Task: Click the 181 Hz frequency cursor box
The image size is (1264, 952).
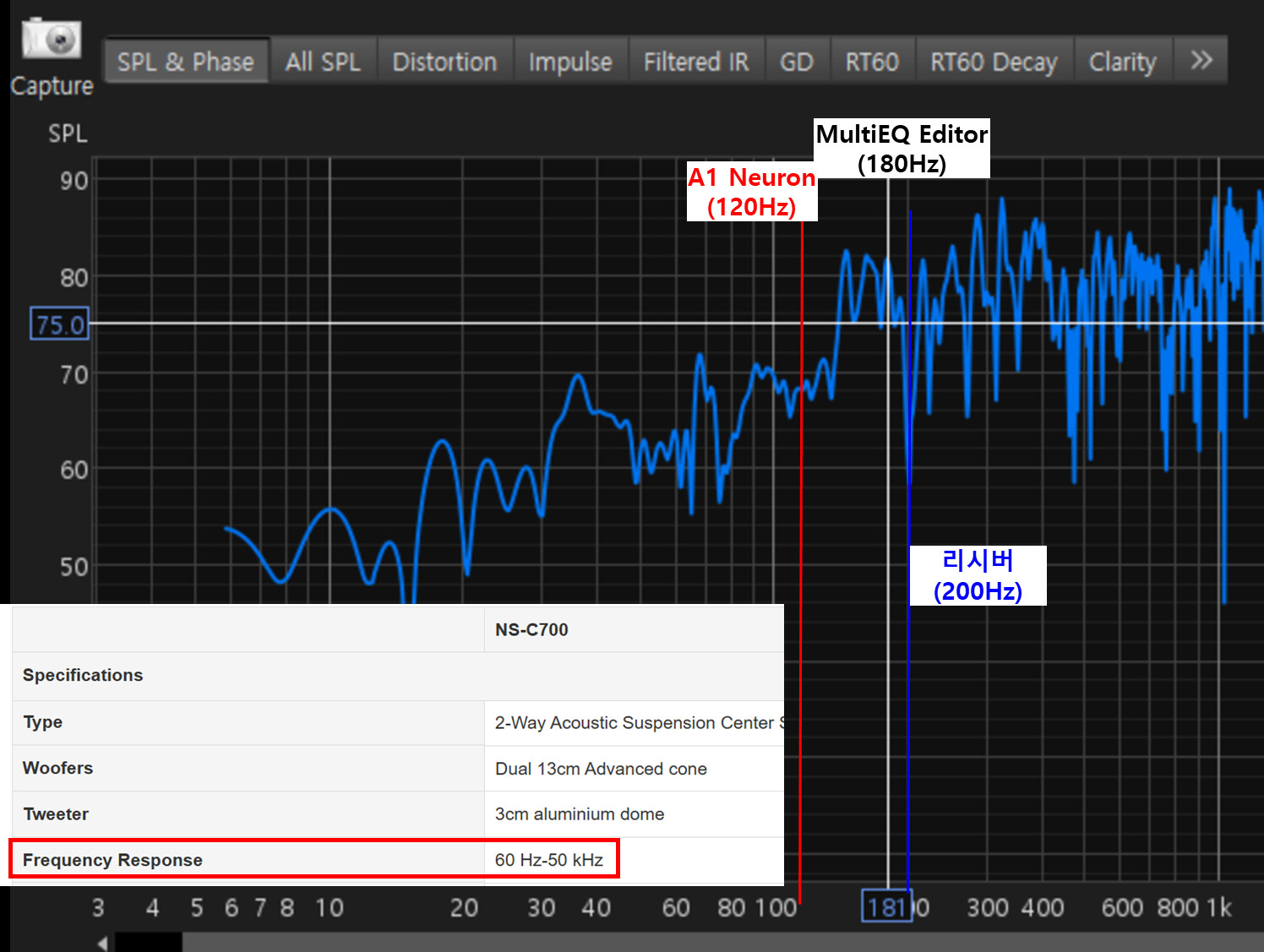Action: pos(886,907)
